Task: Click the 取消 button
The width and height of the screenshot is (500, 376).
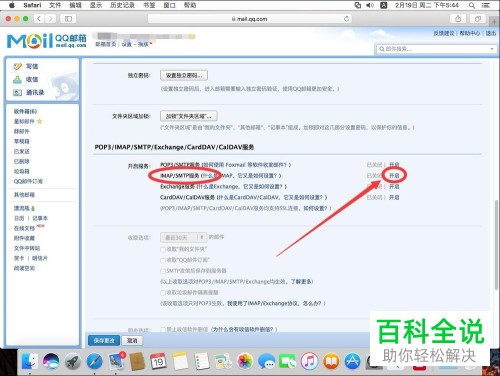Action: (x=132, y=340)
